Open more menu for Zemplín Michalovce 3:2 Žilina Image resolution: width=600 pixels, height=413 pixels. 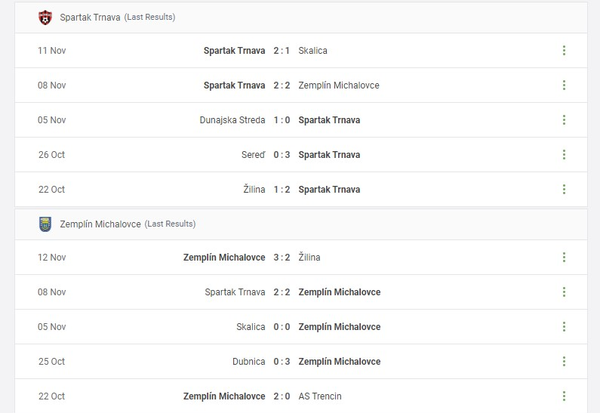point(564,258)
